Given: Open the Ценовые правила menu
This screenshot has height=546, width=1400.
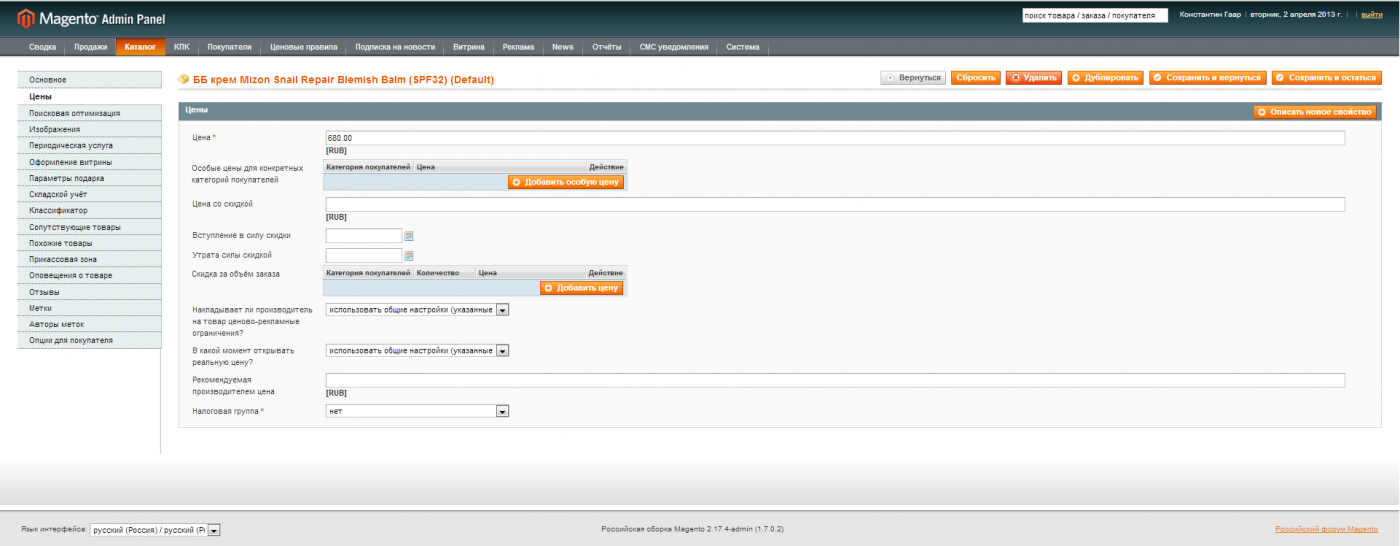Looking at the screenshot, I should point(304,47).
